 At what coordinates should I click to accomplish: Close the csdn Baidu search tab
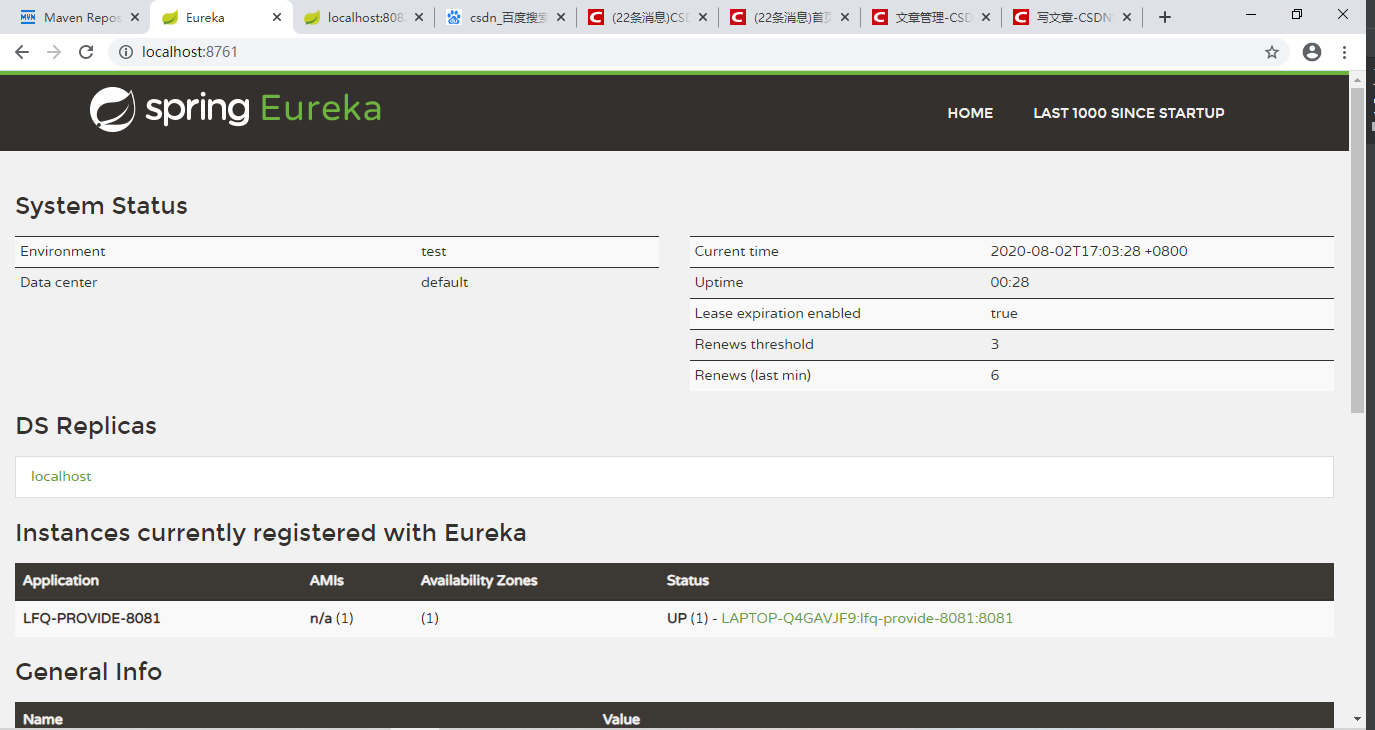tap(561, 17)
